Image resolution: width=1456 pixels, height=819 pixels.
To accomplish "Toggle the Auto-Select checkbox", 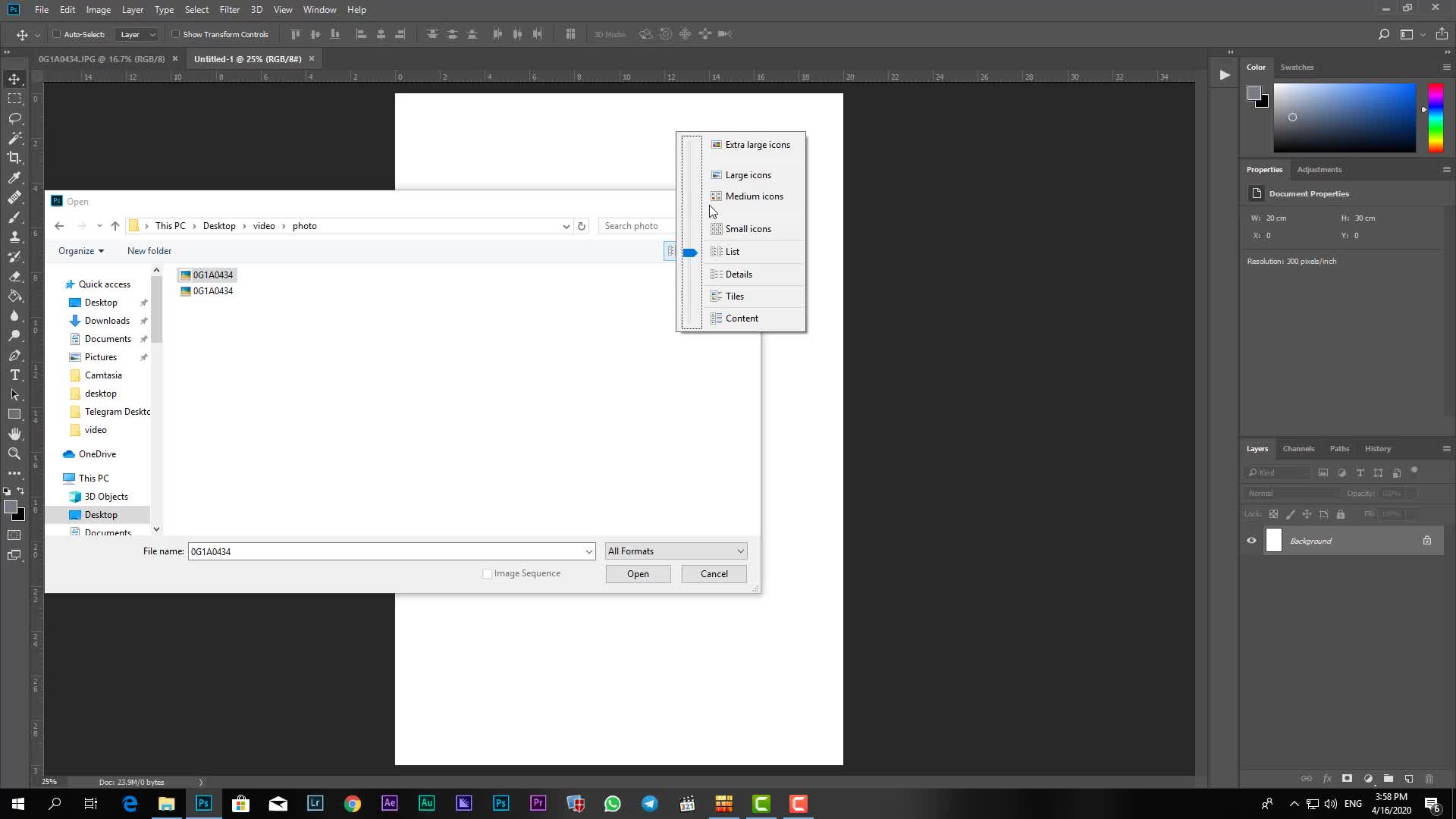I will (57, 34).
